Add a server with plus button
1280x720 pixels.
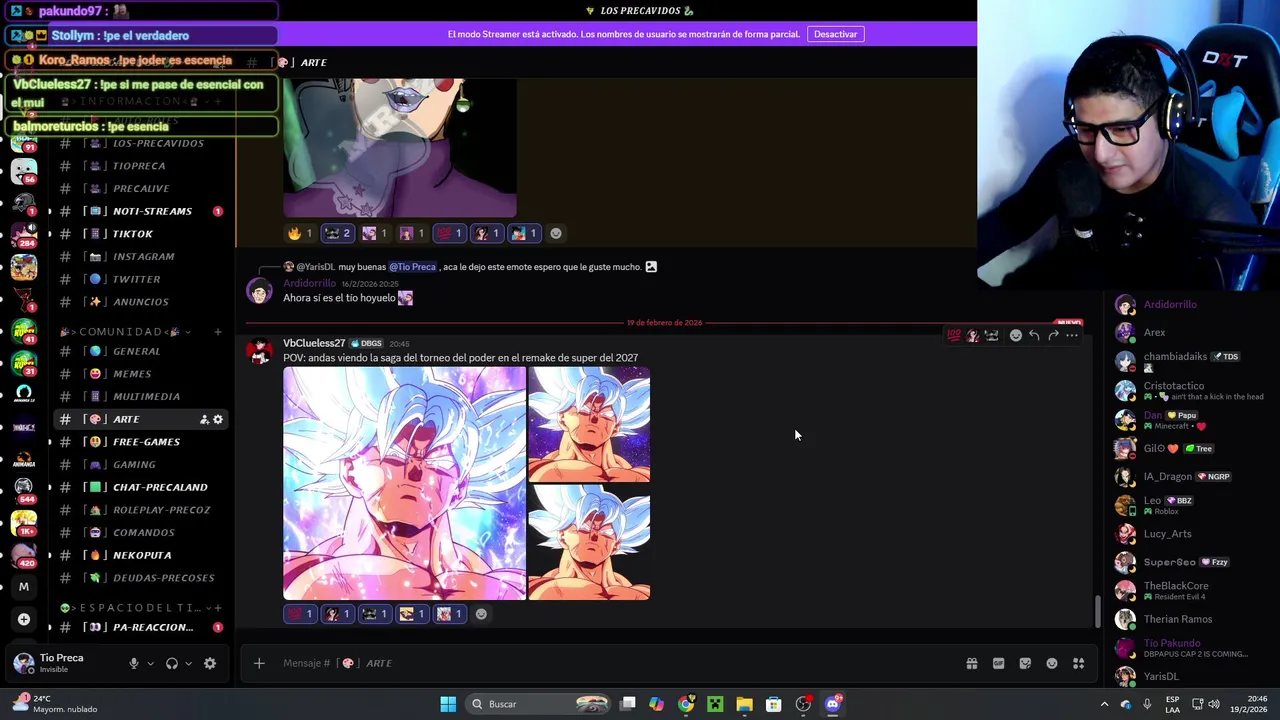pos(24,619)
